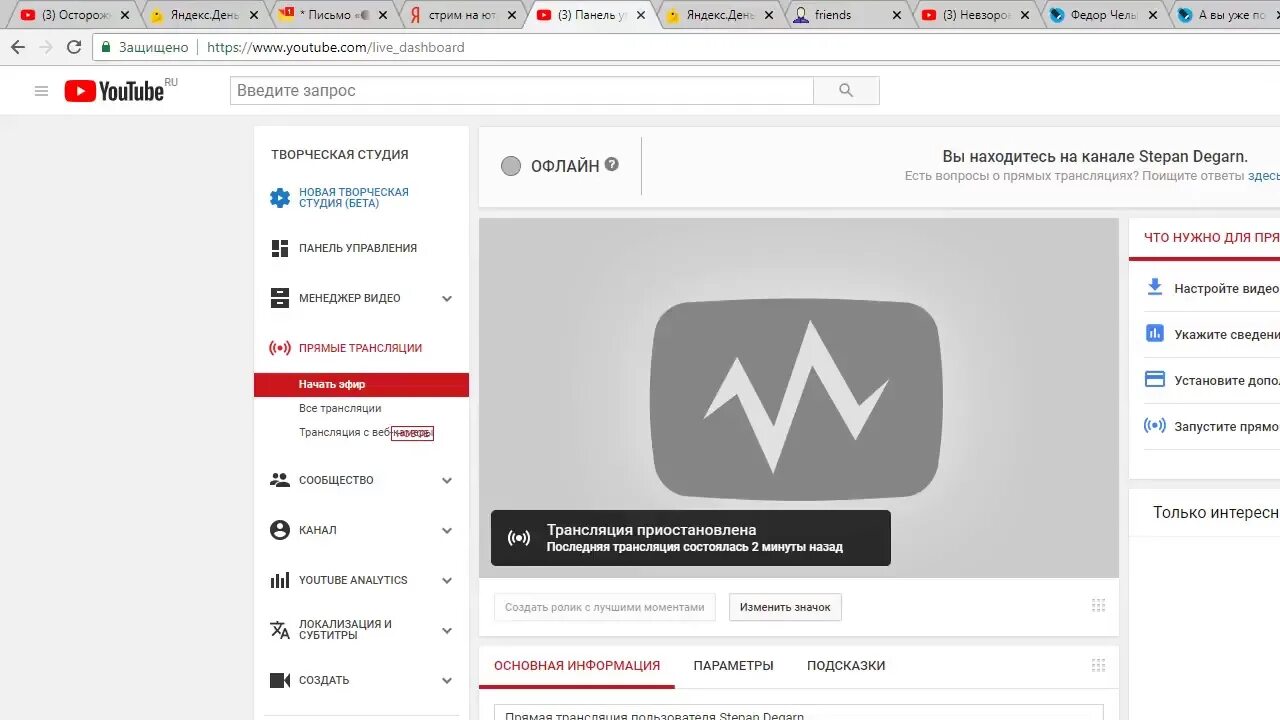Select the Трансляция с веб-камеры menu item

click(x=365, y=432)
